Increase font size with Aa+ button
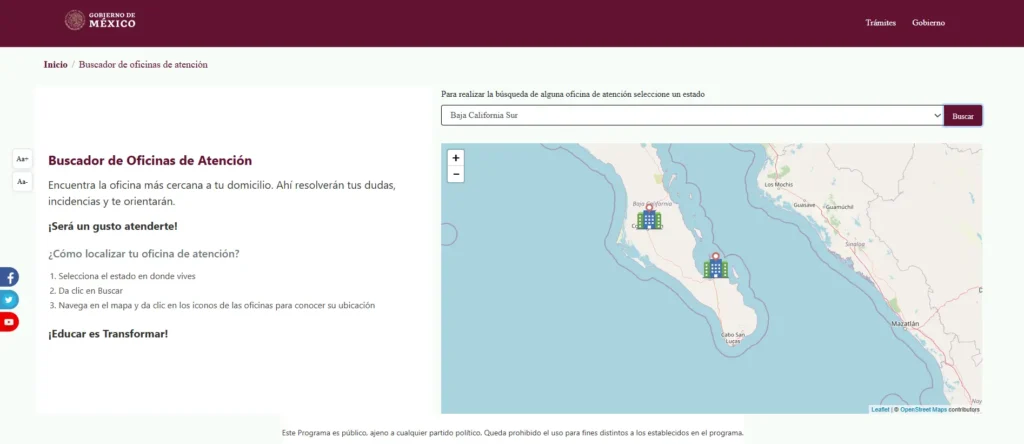1024x444 pixels. point(22,159)
